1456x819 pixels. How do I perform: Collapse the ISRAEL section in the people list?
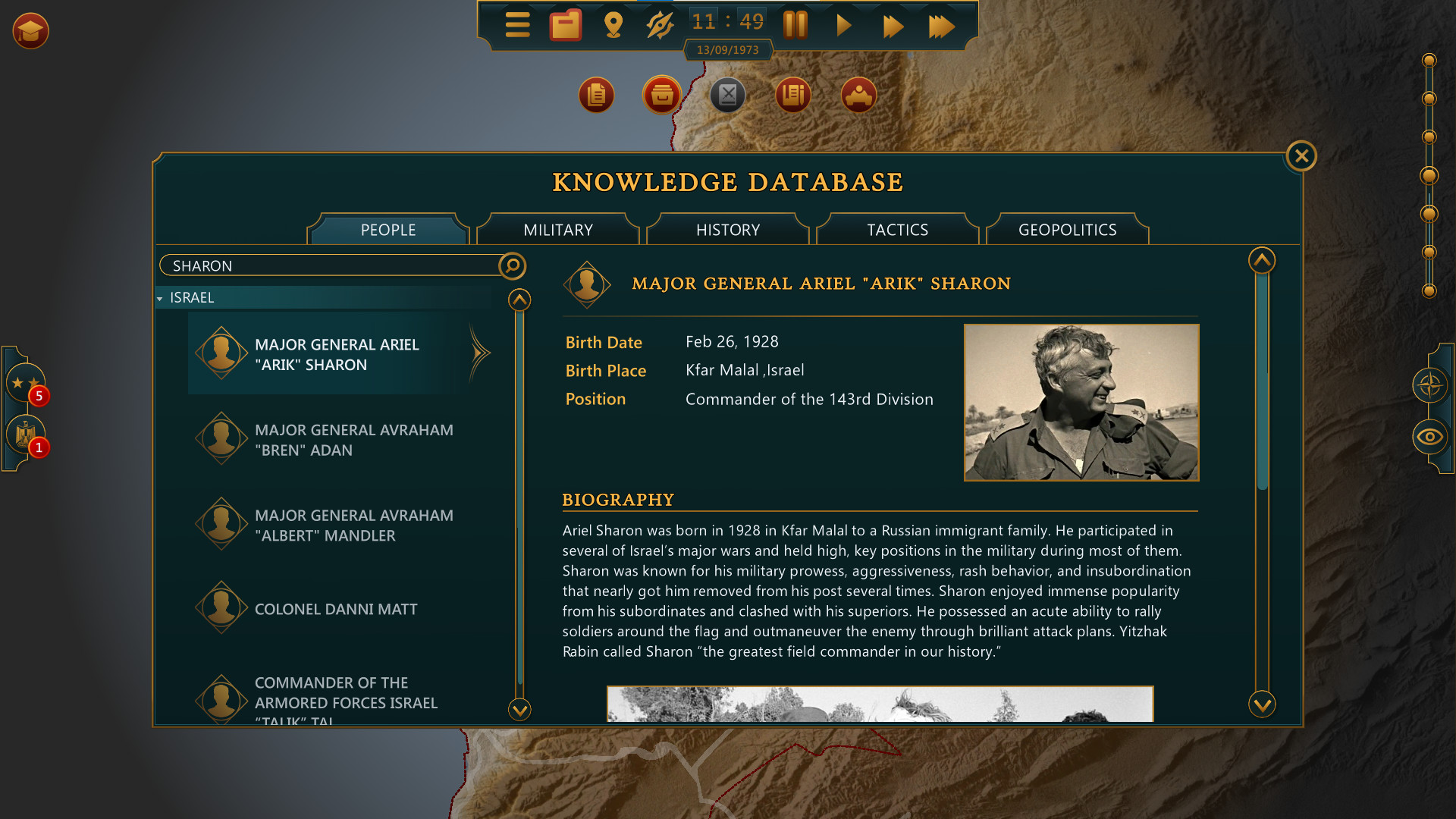click(160, 298)
